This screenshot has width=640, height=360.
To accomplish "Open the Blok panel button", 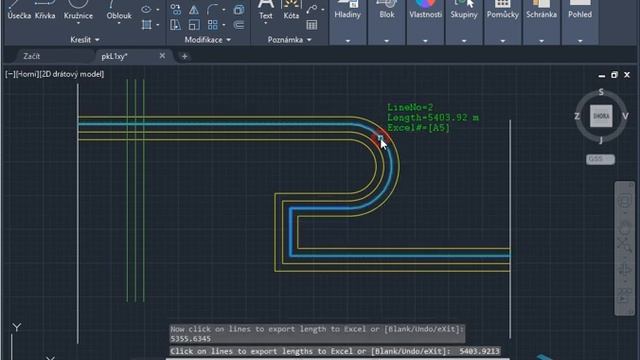I will 387,10.
